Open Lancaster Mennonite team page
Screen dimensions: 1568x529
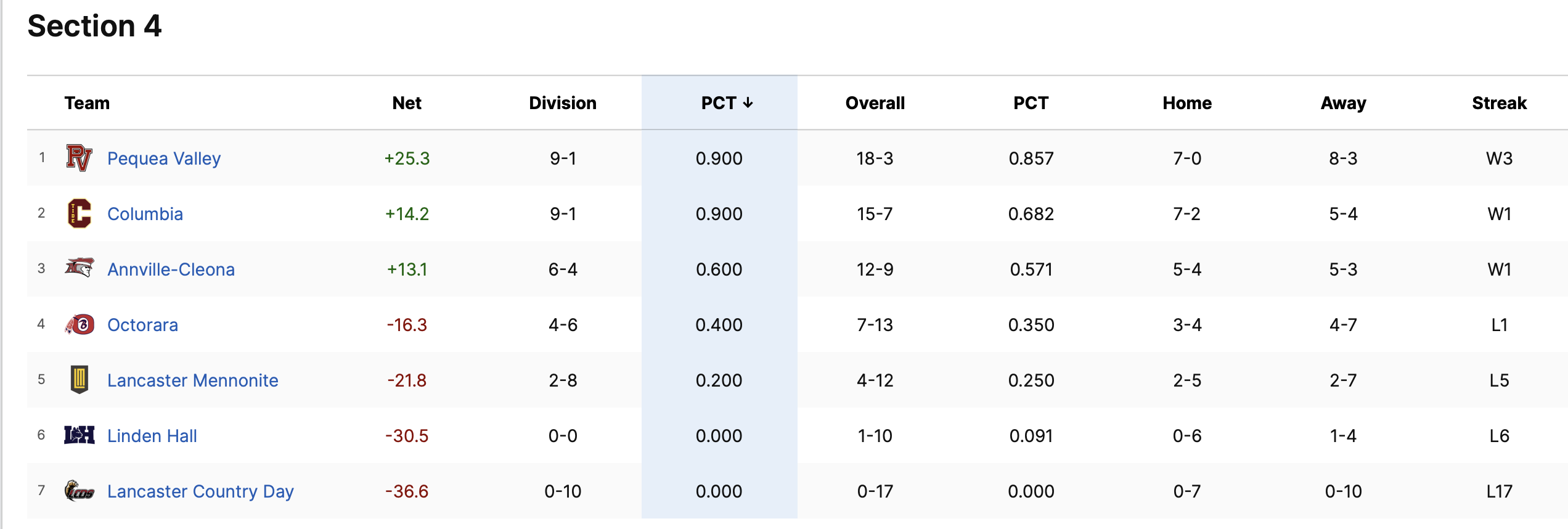point(192,380)
